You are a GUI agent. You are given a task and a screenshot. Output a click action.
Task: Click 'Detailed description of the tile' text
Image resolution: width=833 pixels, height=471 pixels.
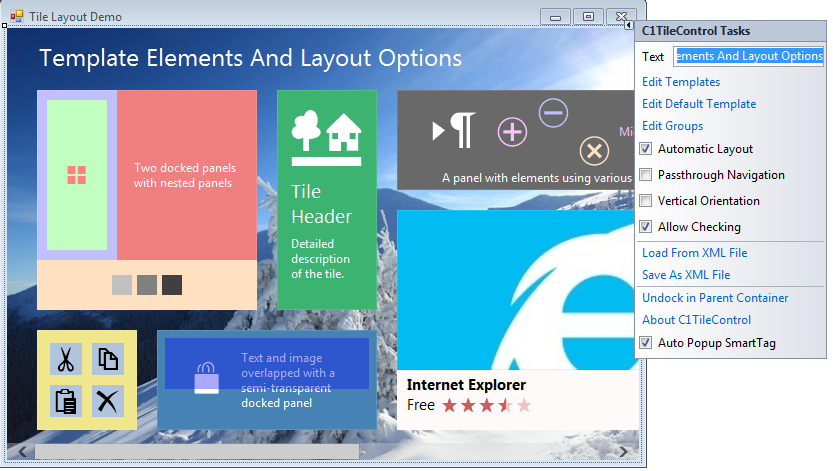coord(320,259)
